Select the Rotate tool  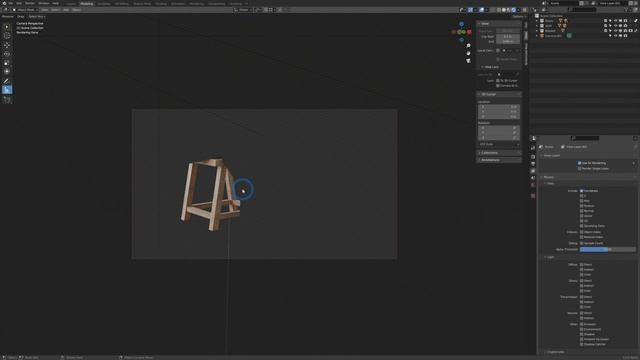pyautogui.click(x=7, y=54)
